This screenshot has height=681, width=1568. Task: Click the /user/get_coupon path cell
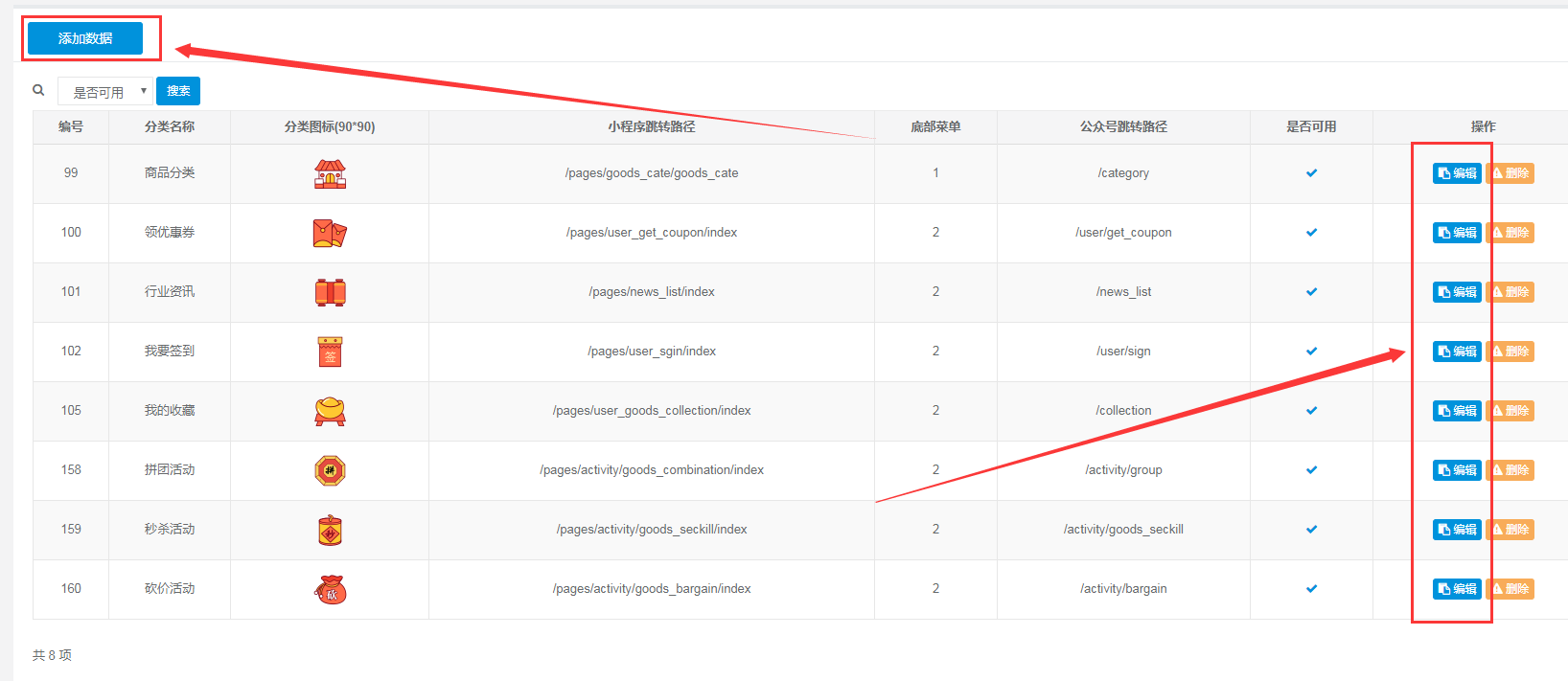(x=1123, y=233)
